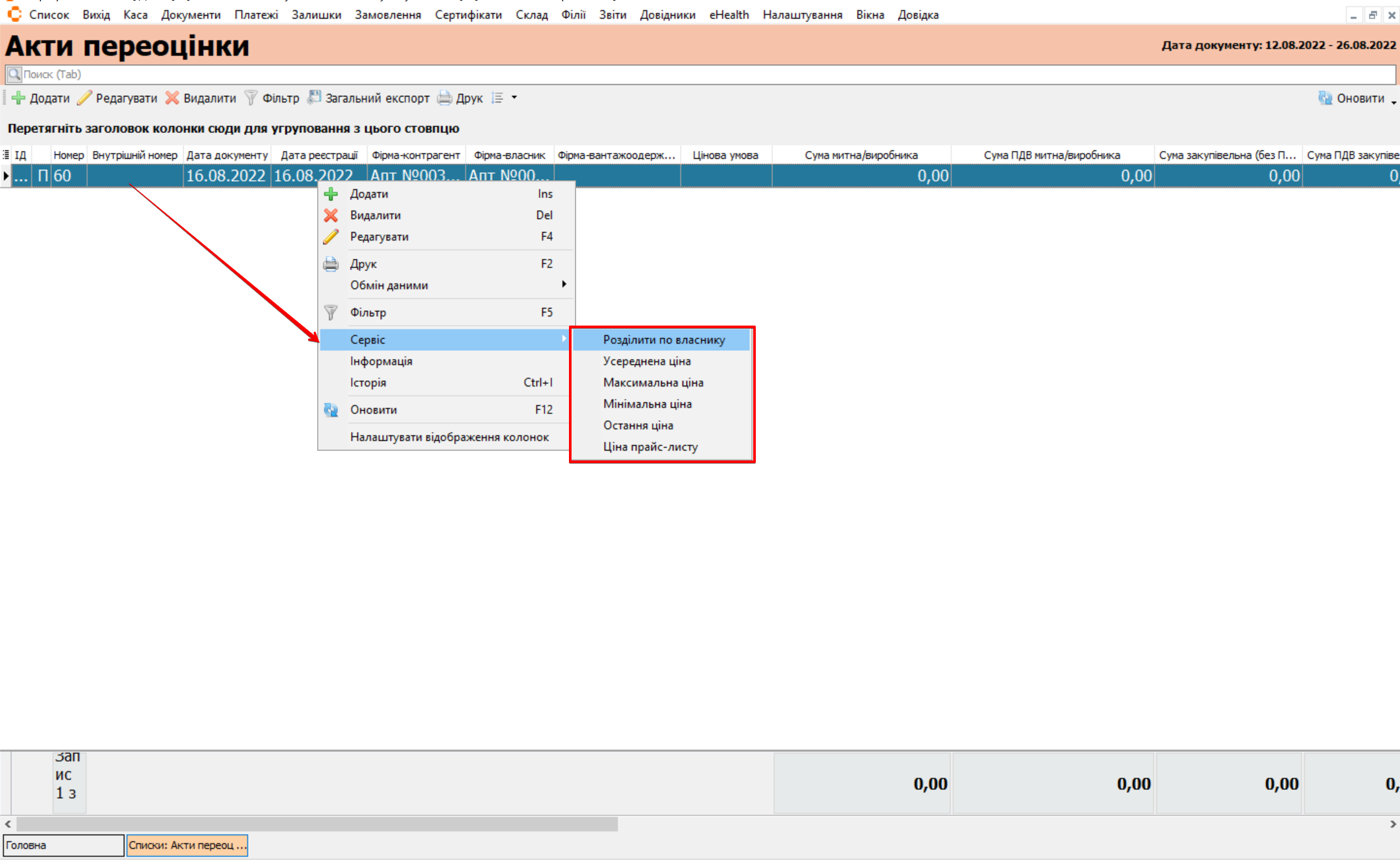This screenshot has width=1400, height=860.
Task: Focus the Поиск (Tab) search field
Action: pyautogui.click(x=701, y=75)
